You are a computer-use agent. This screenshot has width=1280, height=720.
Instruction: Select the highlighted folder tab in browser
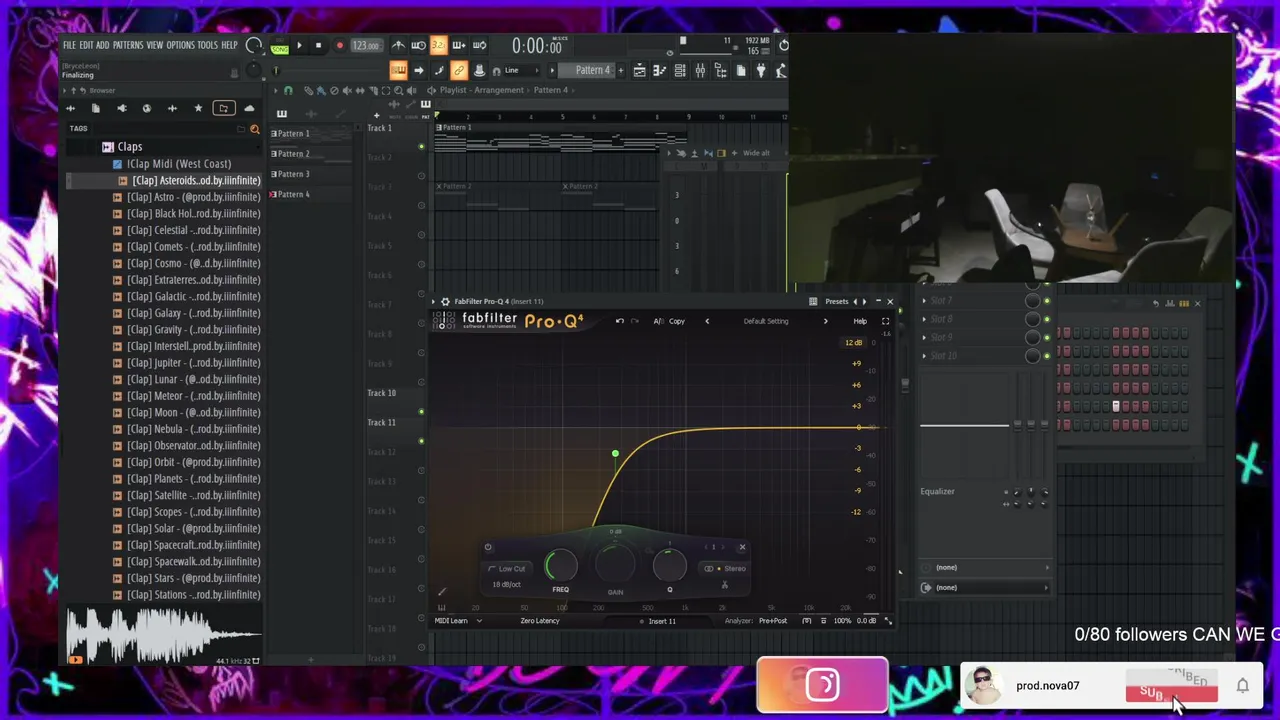point(223,108)
